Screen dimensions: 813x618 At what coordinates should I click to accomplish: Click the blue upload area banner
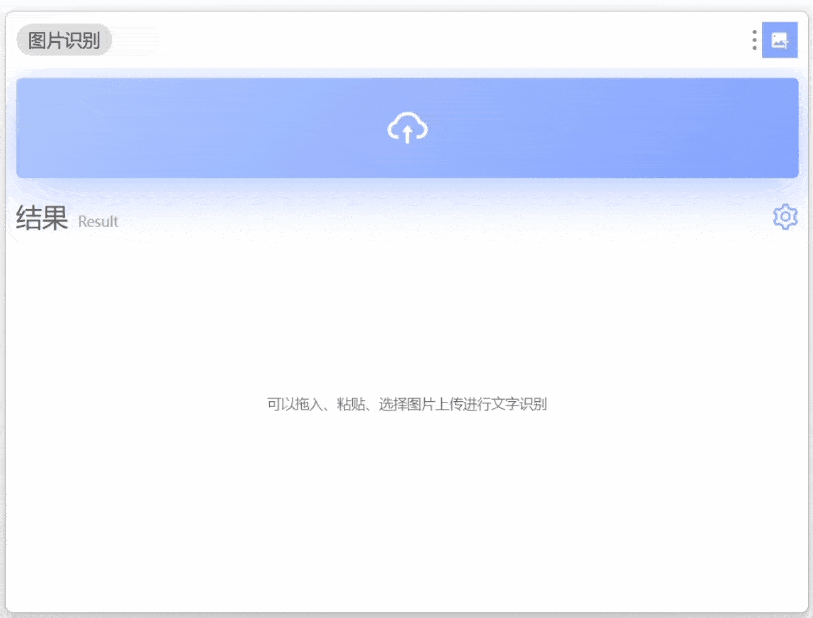[407, 128]
